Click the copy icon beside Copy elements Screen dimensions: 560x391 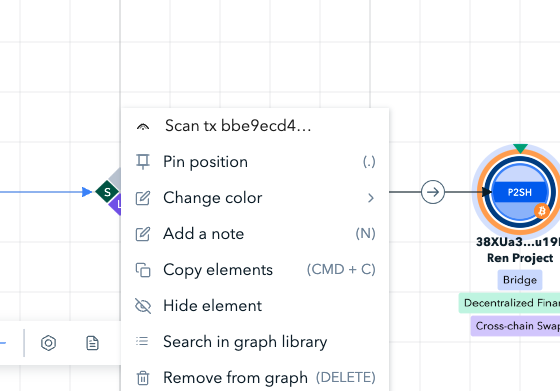[143, 270]
